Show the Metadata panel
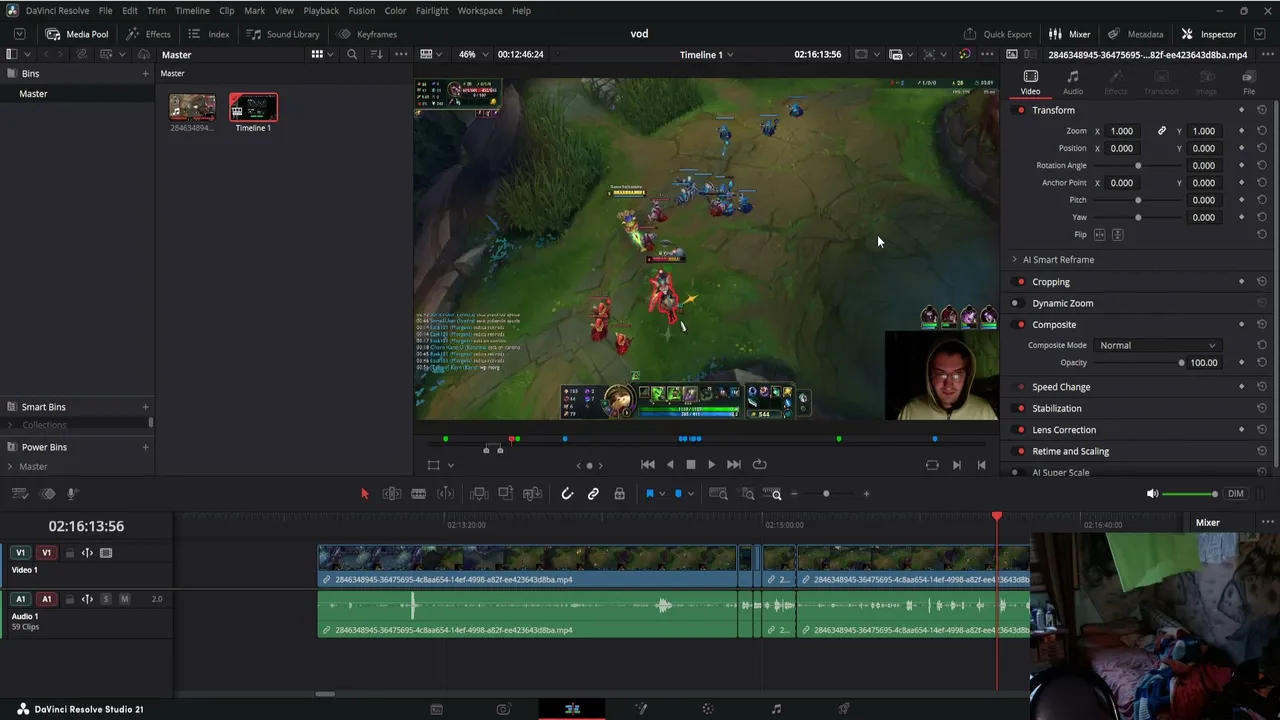This screenshot has width=1280, height=720. pyautogui.click(x=1135, y=34)
